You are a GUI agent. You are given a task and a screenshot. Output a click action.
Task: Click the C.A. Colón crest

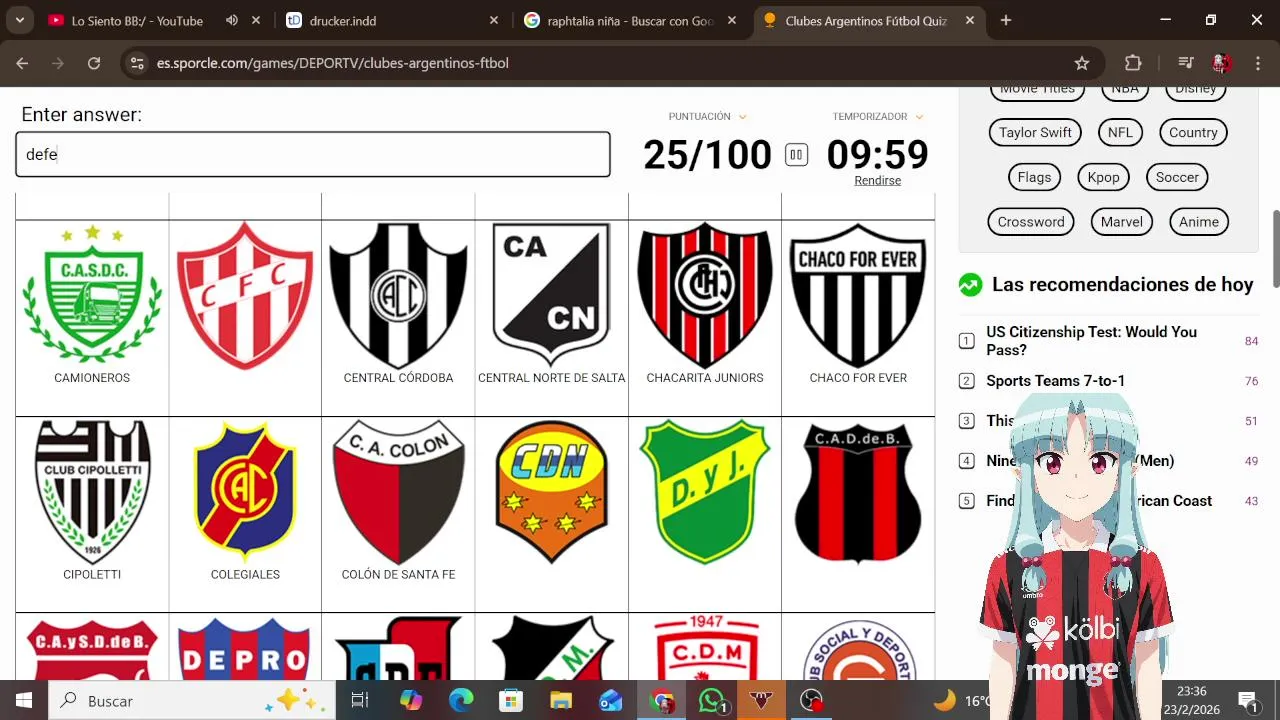point(398,492)
